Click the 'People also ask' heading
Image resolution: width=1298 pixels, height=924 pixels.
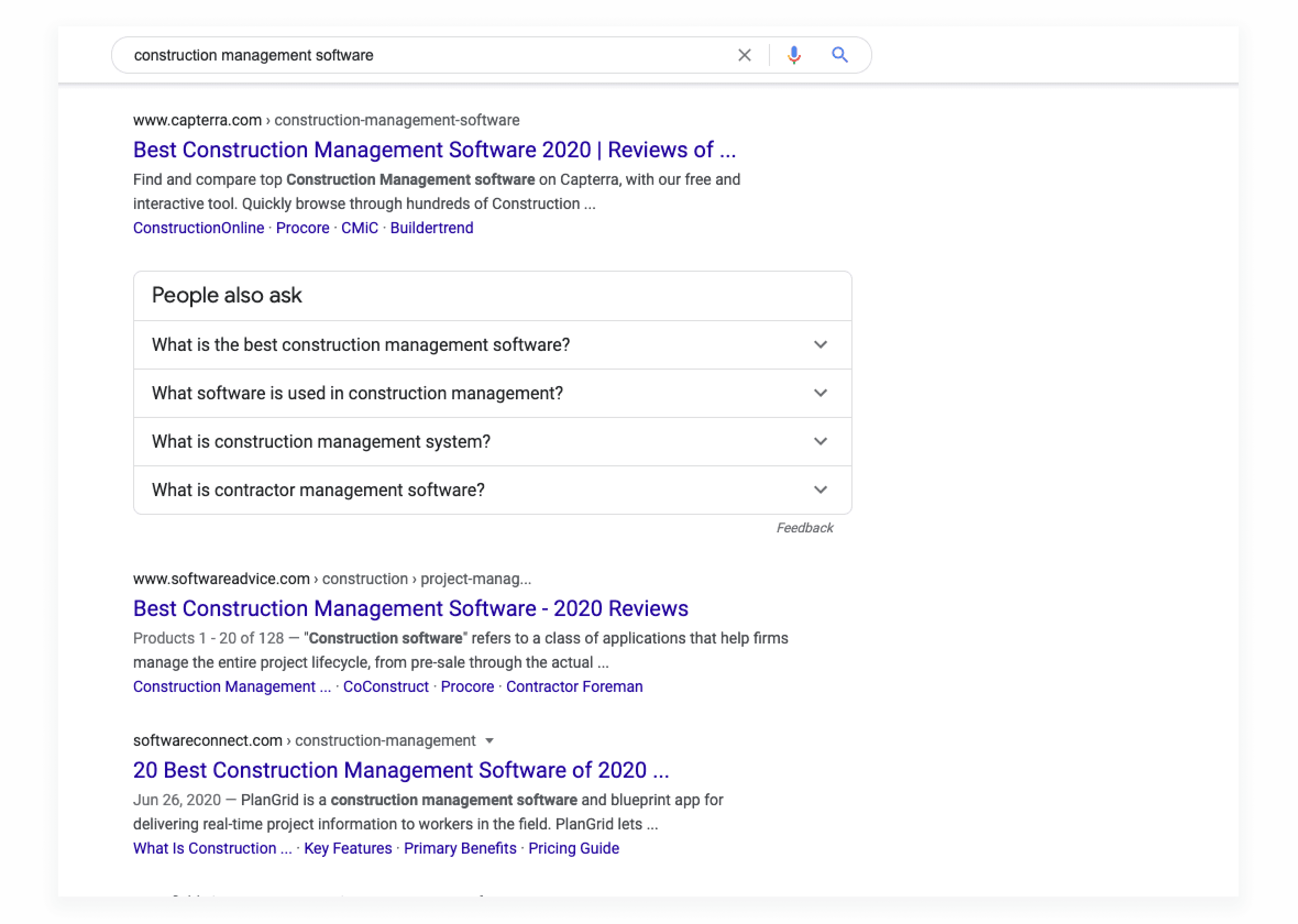[227, 295]
